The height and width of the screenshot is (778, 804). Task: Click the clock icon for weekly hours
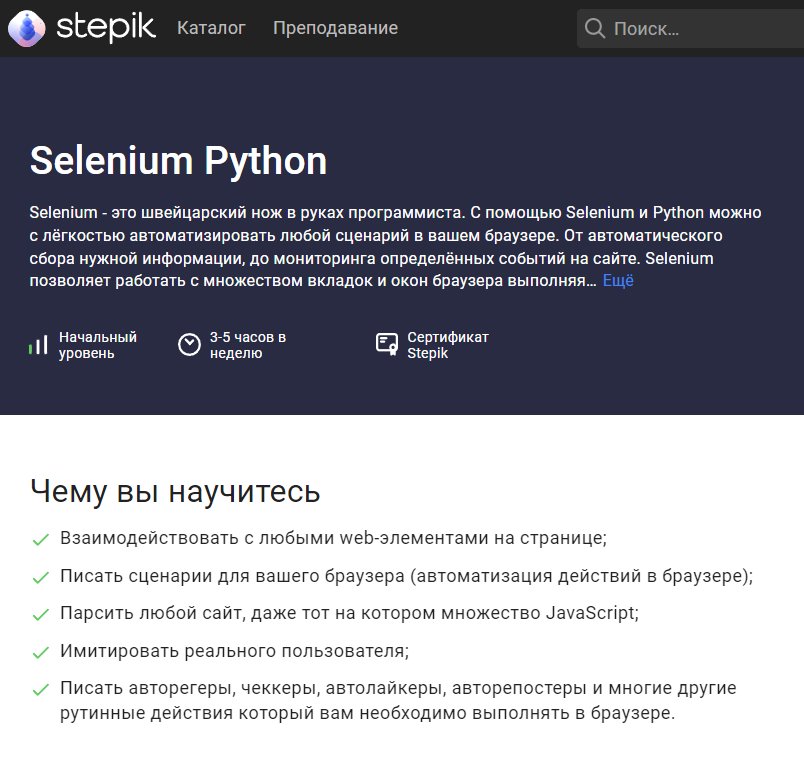pos(189,345)
